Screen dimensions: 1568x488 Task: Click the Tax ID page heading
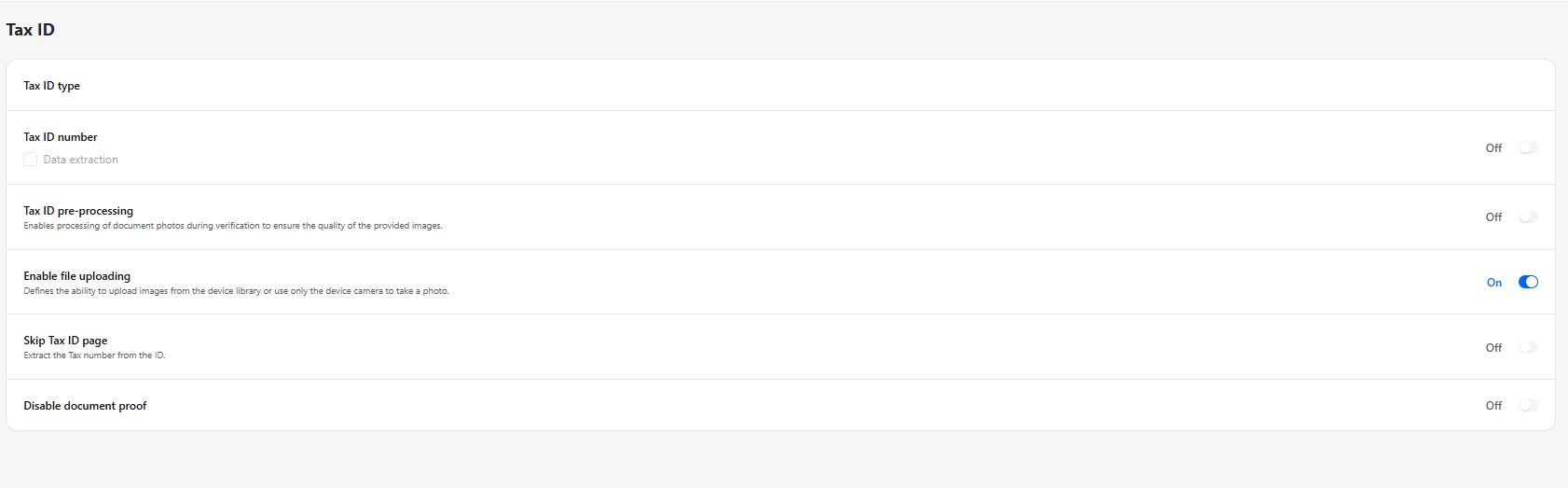click(x=31, y=30)
